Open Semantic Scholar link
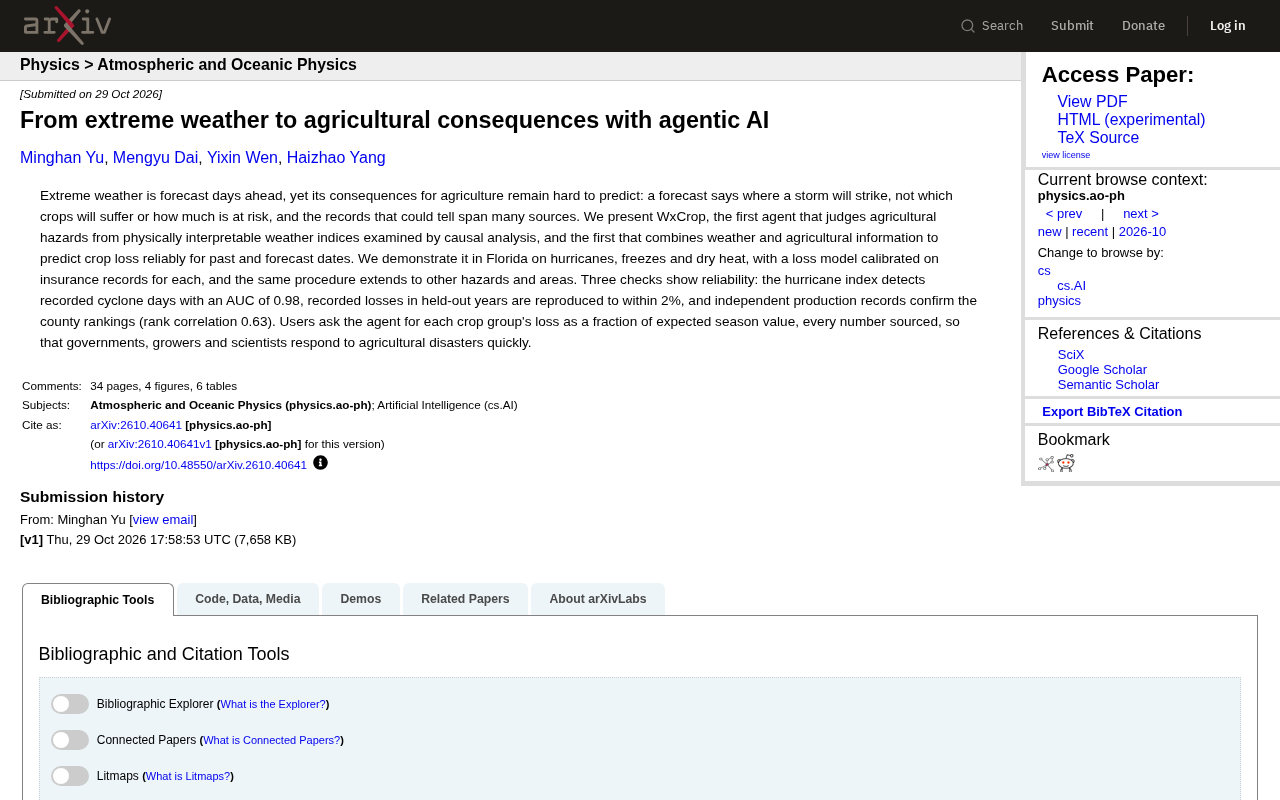The height and width of the screenshot is (800, 1280). pyautogui.click(x=1108, y=385)
